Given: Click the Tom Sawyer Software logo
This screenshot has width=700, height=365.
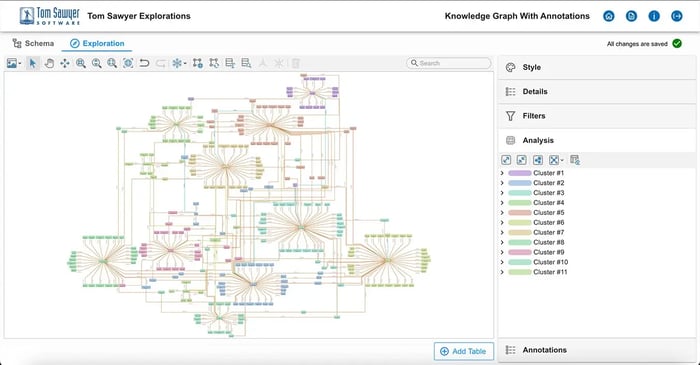Looking at the screenshot, I should click(x=50, y=16).
